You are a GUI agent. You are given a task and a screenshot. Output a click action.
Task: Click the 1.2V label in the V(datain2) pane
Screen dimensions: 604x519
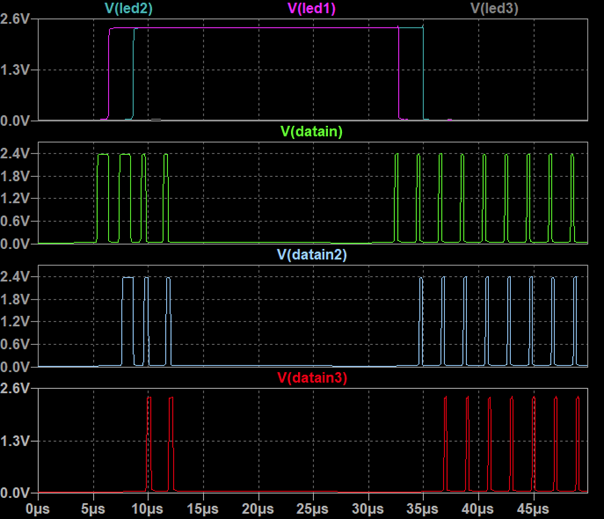click(17, 322)
